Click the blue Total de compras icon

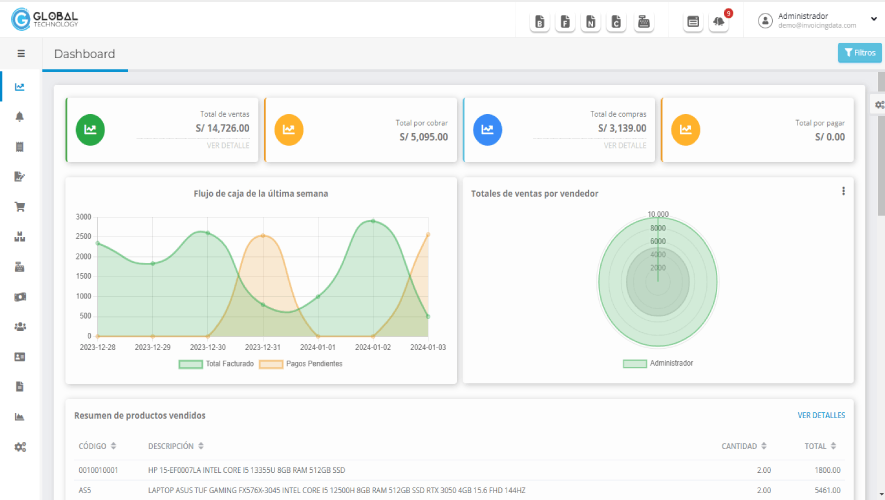488,130
